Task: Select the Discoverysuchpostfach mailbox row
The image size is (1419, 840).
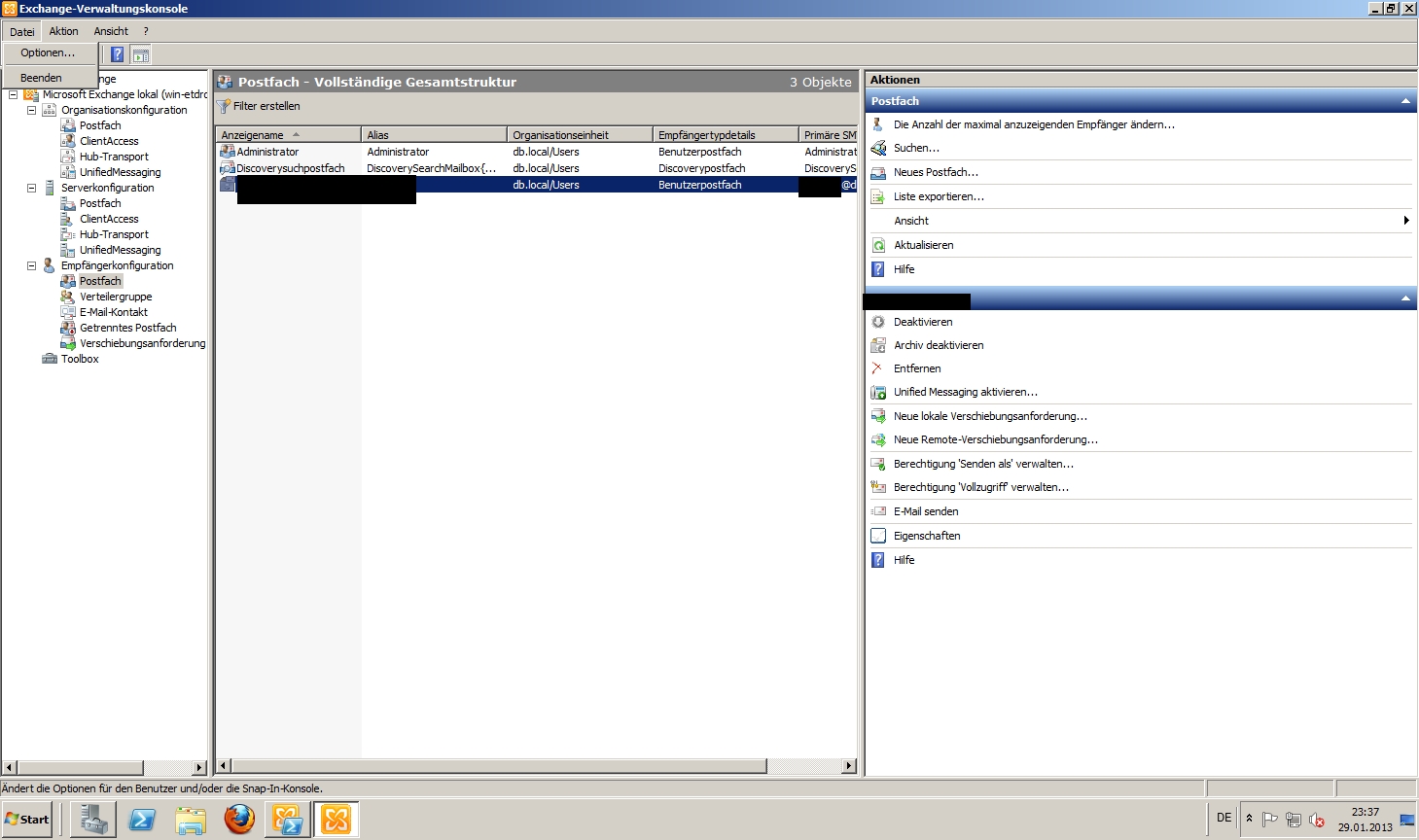Action: pyautogui.click(x=537, y=168)
